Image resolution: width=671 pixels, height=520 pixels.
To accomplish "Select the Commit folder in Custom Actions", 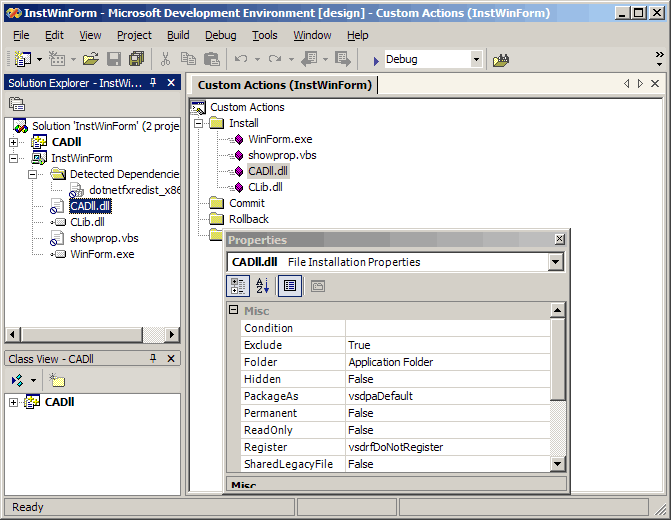I will coord(246,203).
